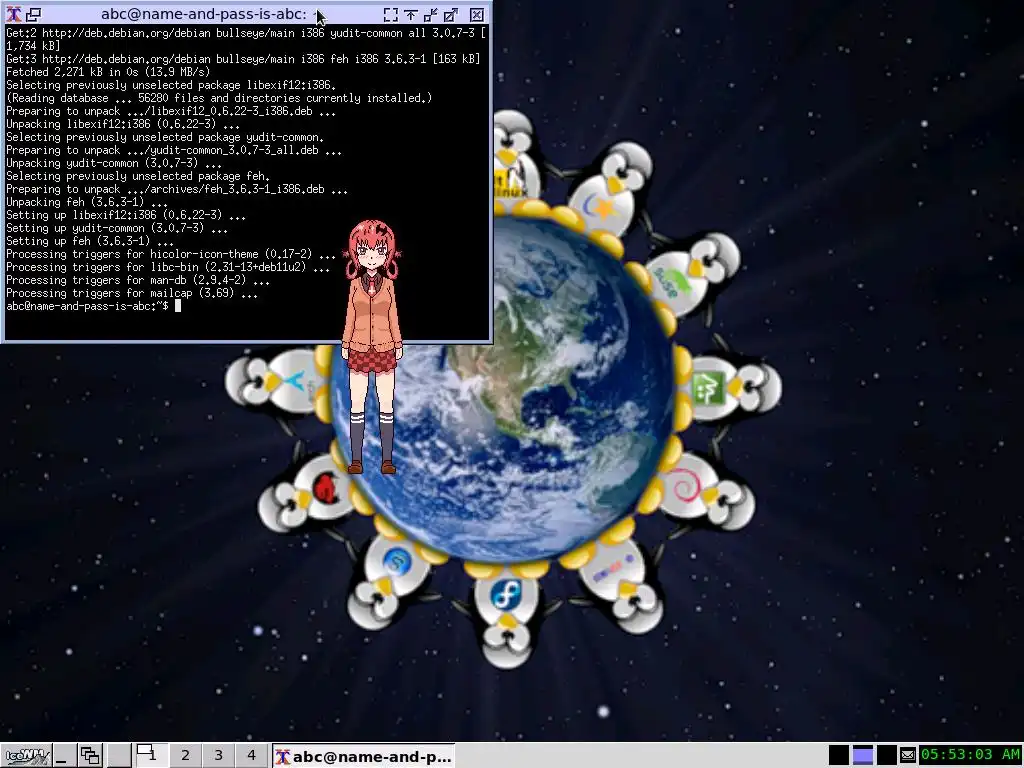Click 'Processing triggers for libc-bin' line

point(168,267)
